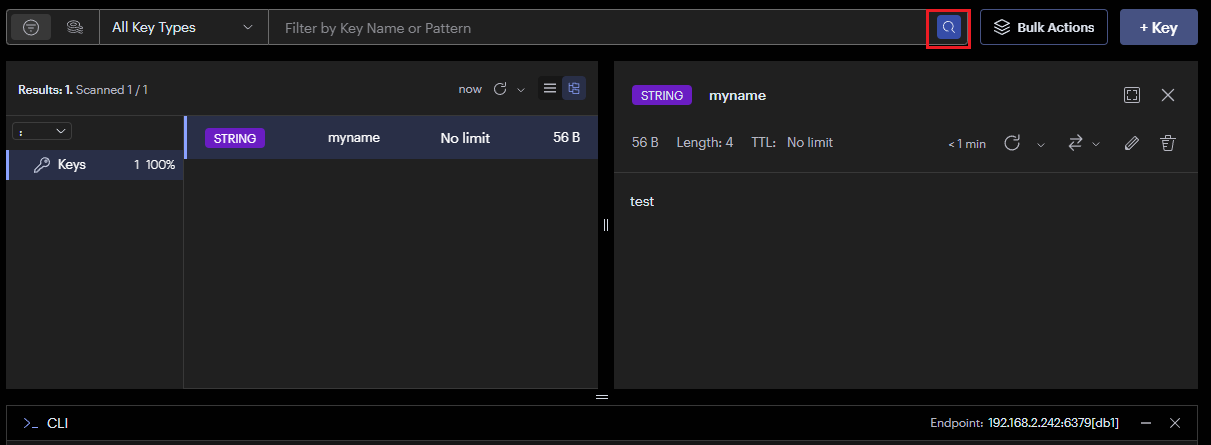Switch to filter by key name mode
The width and height of the screenshot is (1211, 445).
[x=31, y=28]
